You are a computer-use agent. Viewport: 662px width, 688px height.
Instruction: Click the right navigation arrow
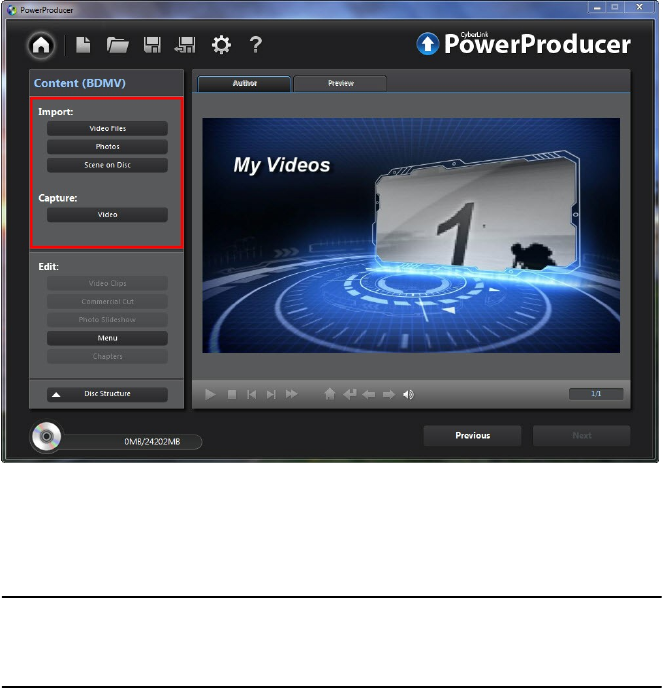point(389,394)
